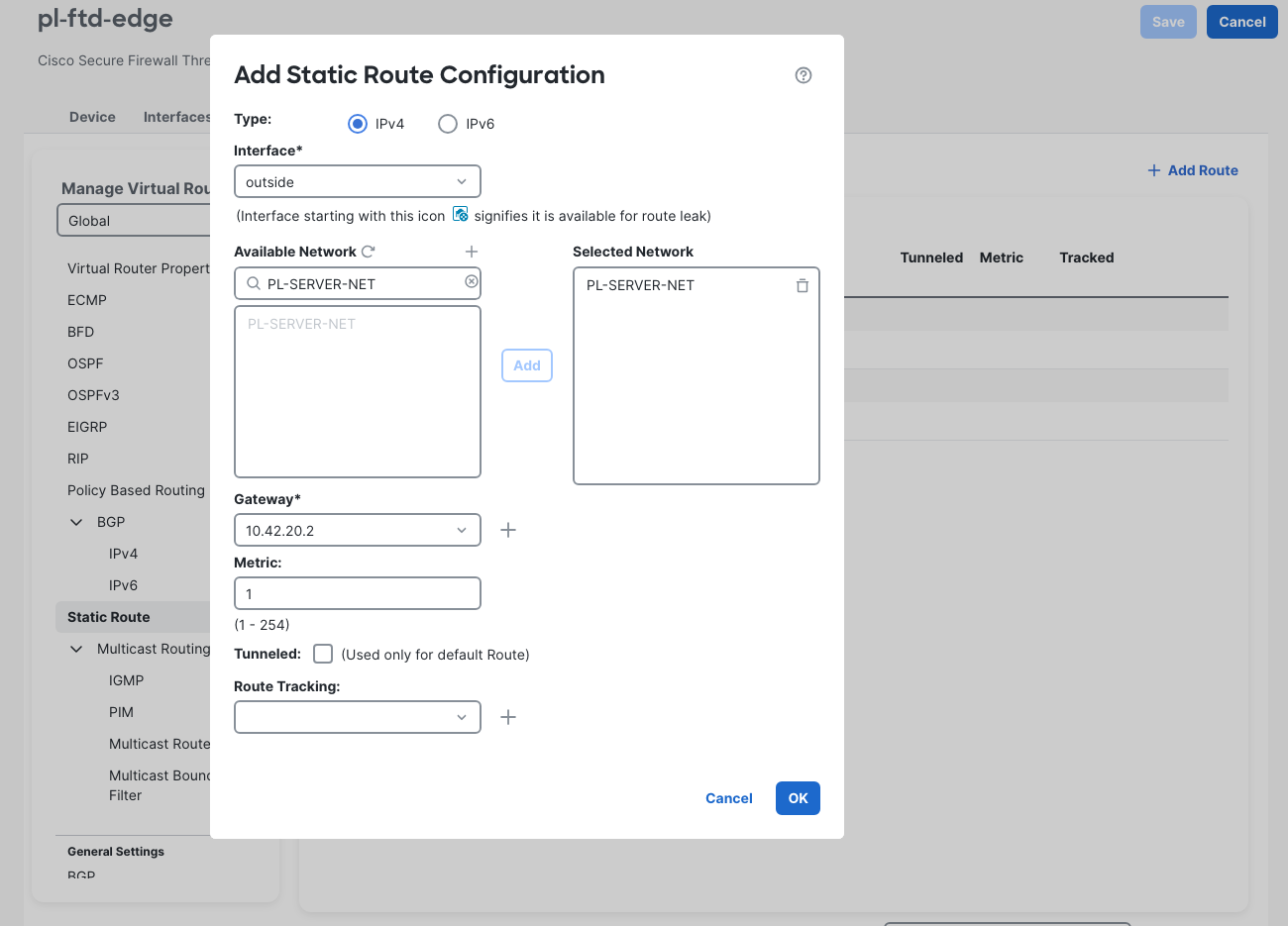Click the Add Route link
This screenshot has height=926, width=1288.
click(x=1193, y=170)
